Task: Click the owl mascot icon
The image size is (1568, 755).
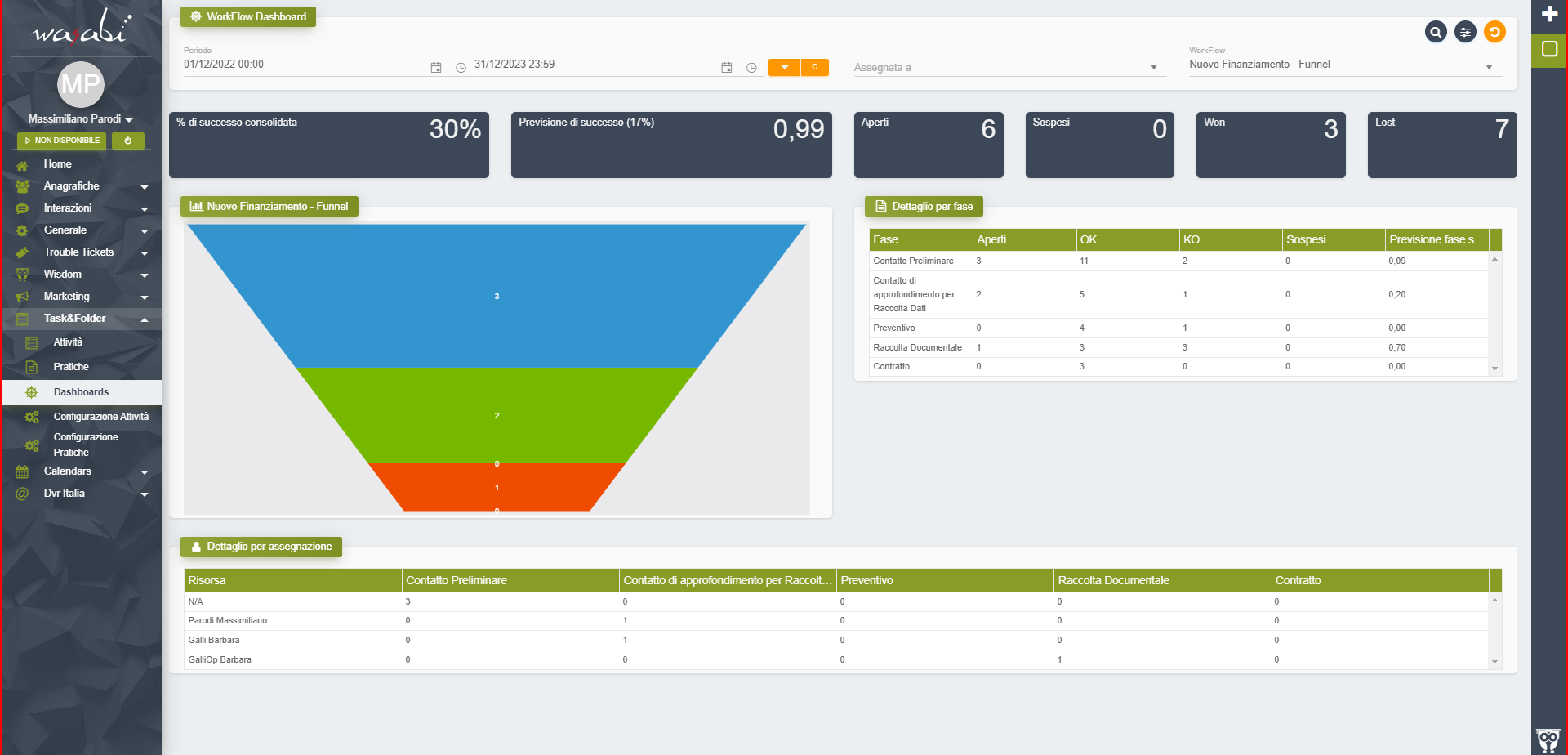Action: 1548,739
